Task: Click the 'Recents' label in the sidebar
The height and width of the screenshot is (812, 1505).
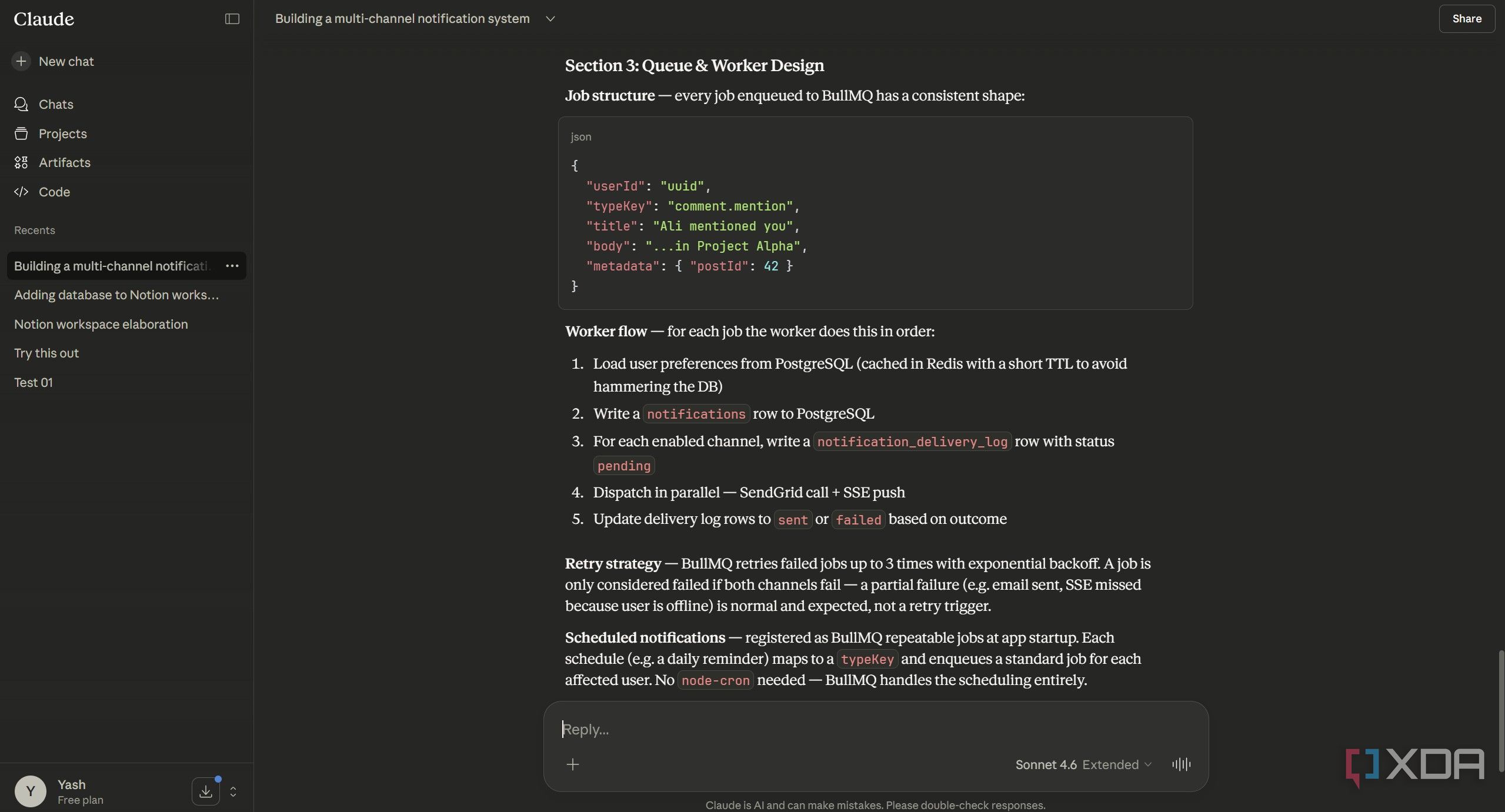Action: (35, 230)
